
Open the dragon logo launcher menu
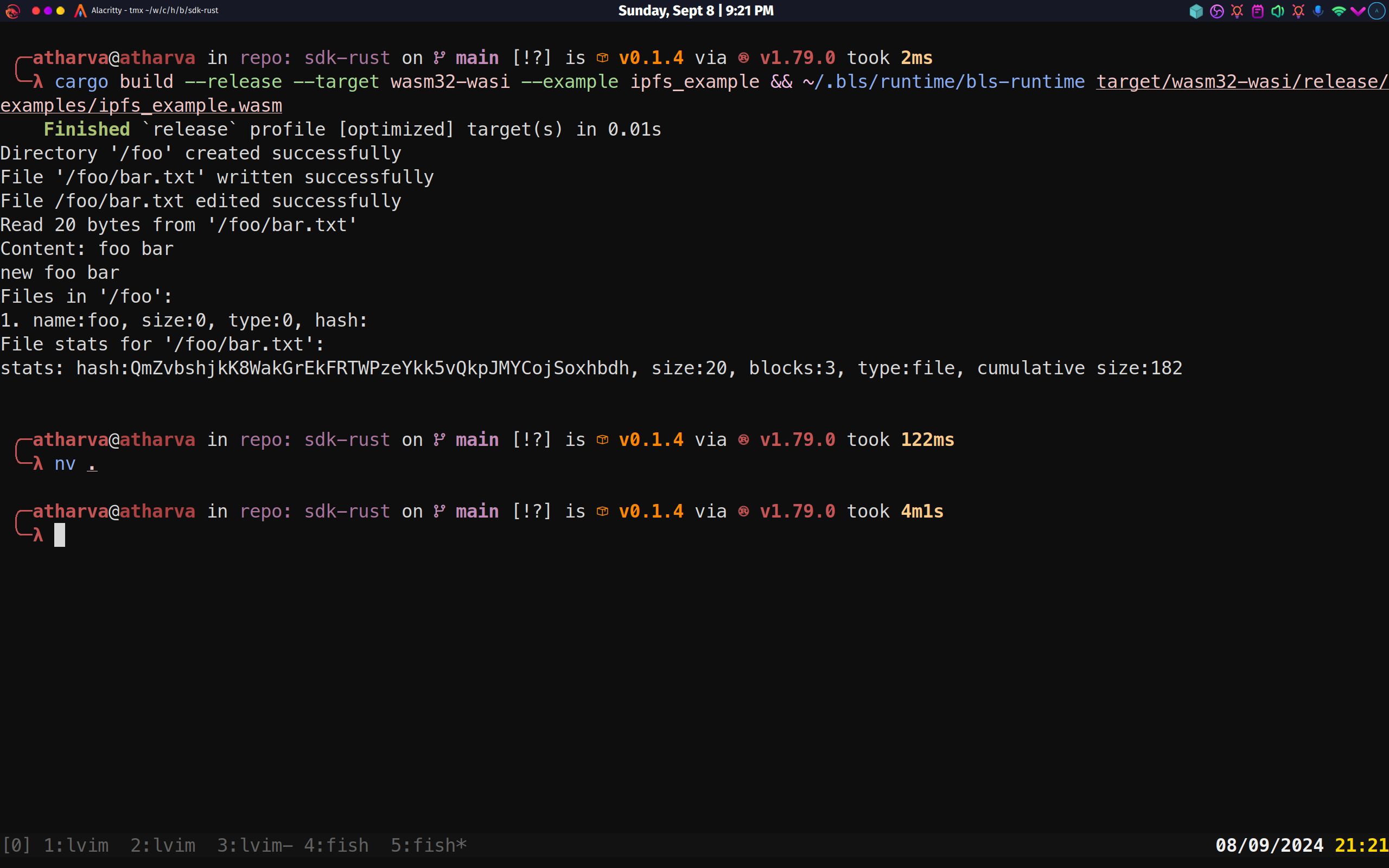click(12, 11)
